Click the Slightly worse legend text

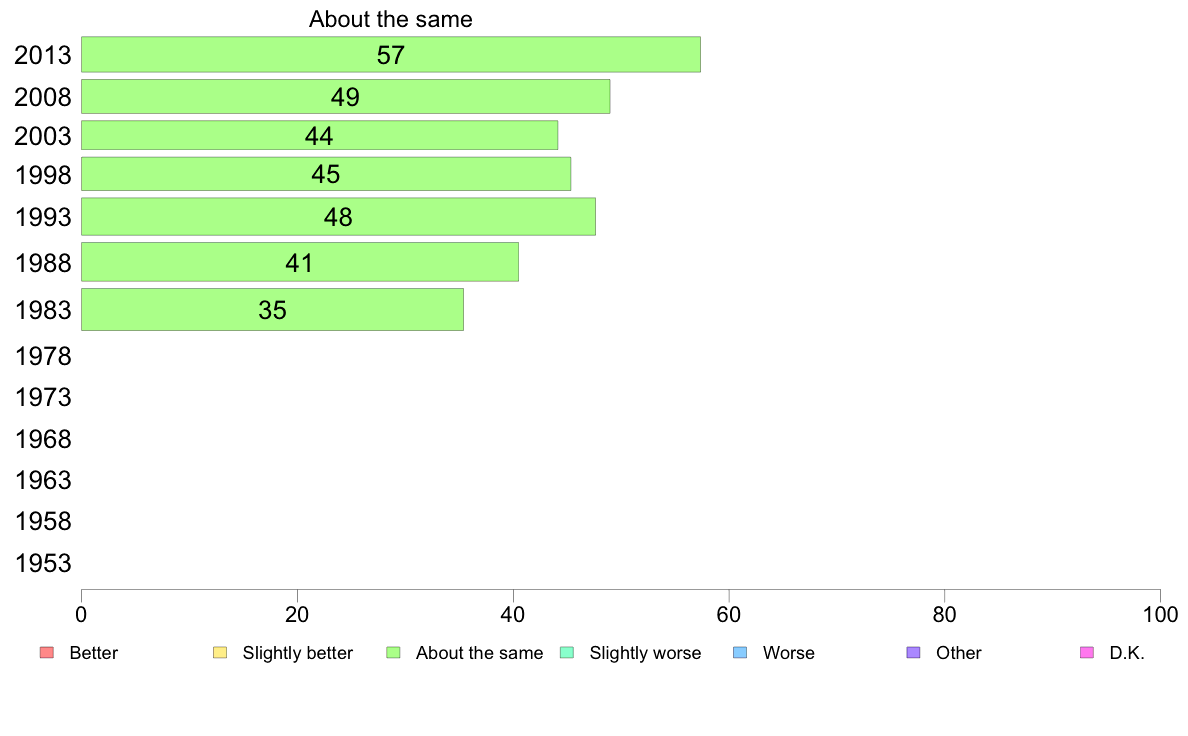click(646, 653)
